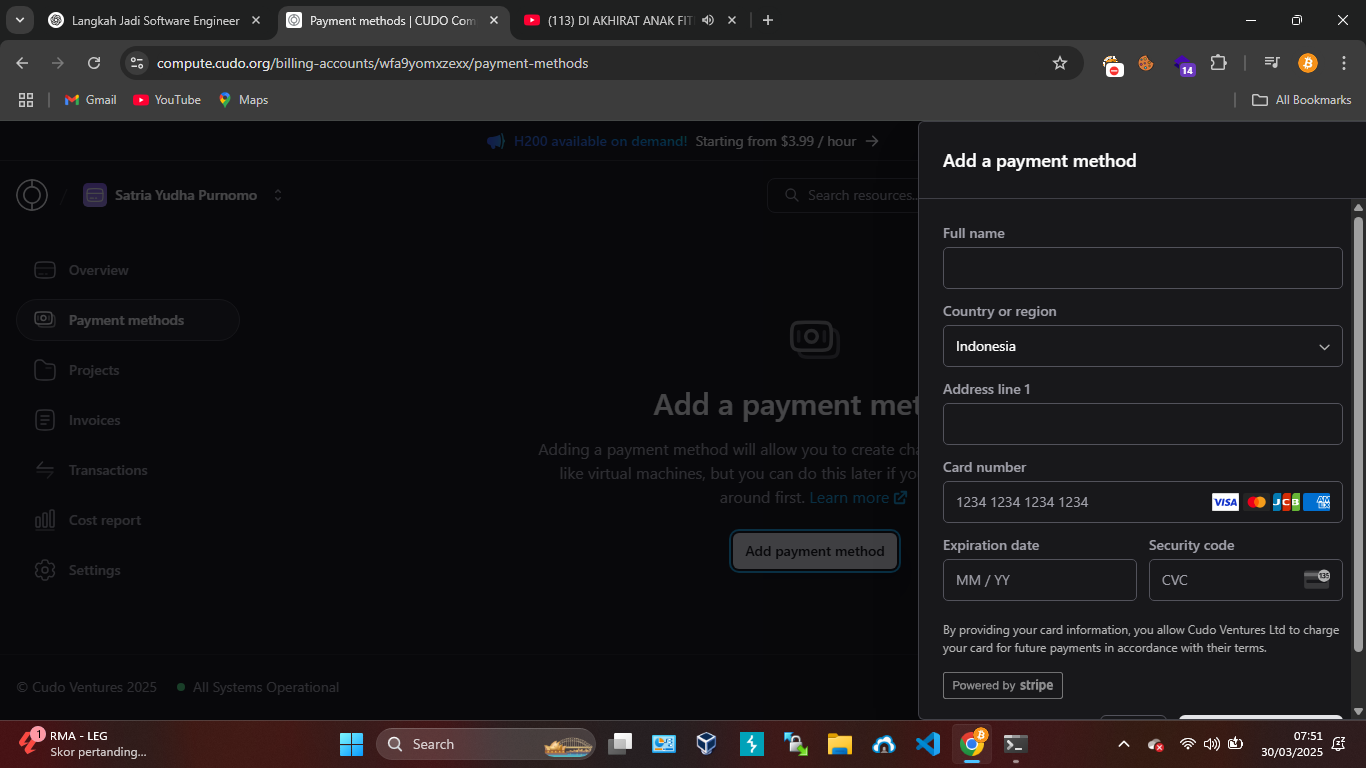Image resolution: width=1366 pixels, height=768 pixels.
Task: Open the Learn more link
Action: click(858, 497)
